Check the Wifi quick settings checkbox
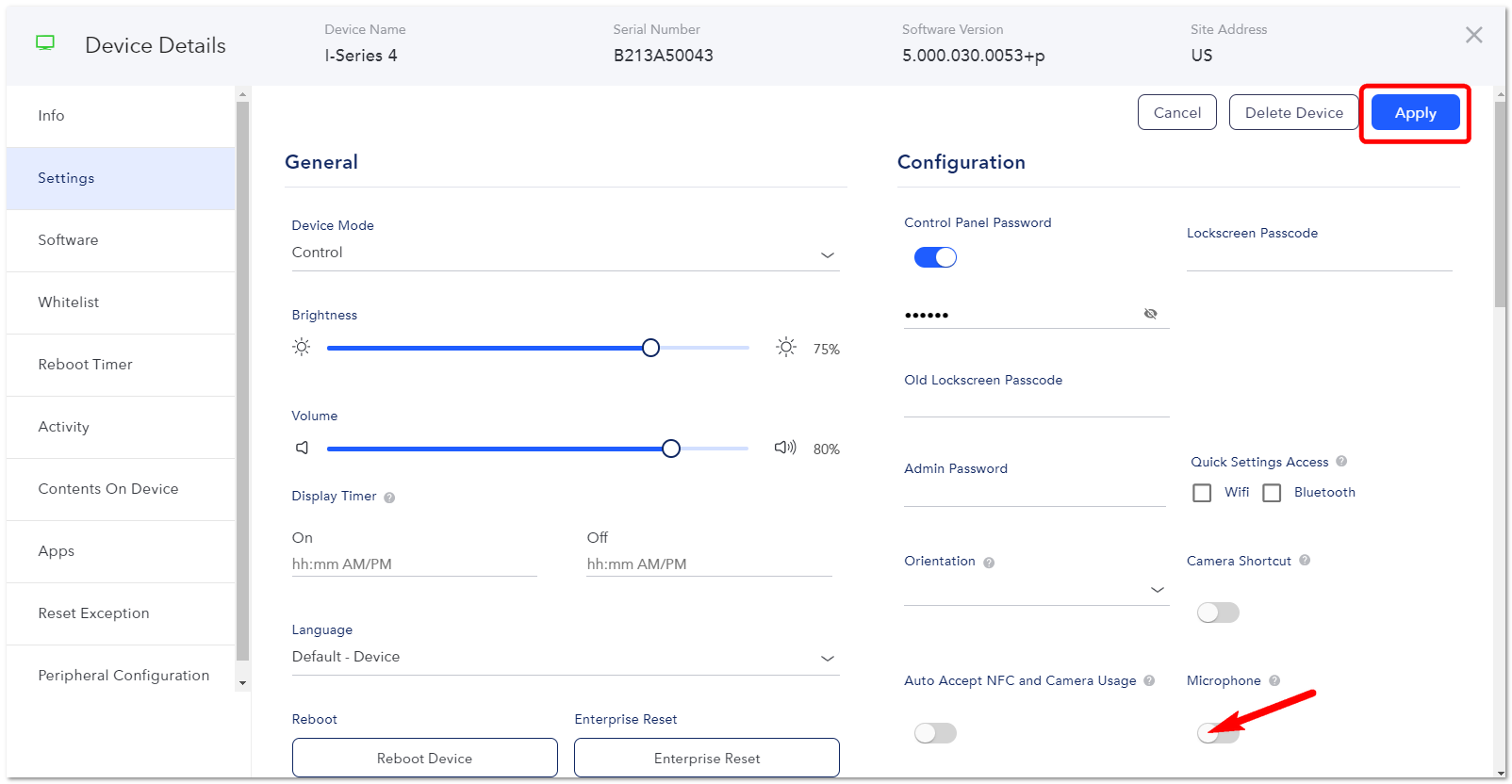This screenshot has width=1512, height=784. [x=1202, y=493]
